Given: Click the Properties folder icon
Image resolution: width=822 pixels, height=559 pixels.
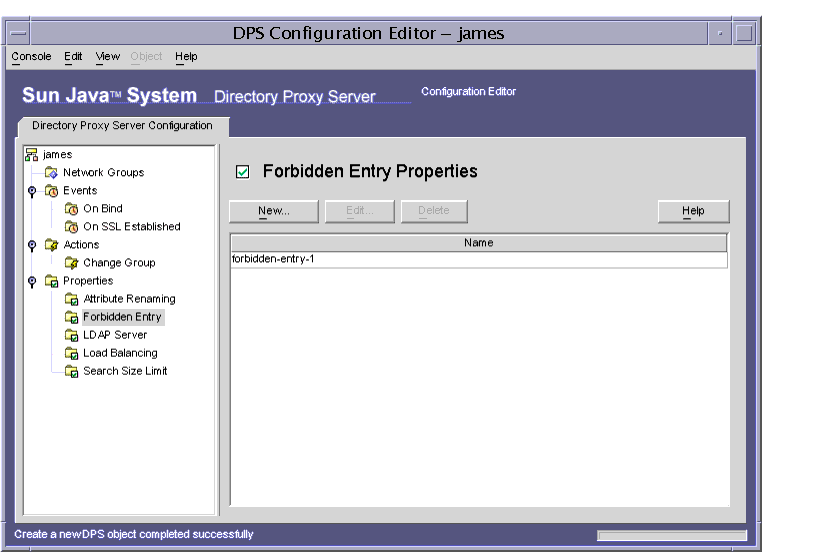Looking at the screenshot, I should point(51,281).
